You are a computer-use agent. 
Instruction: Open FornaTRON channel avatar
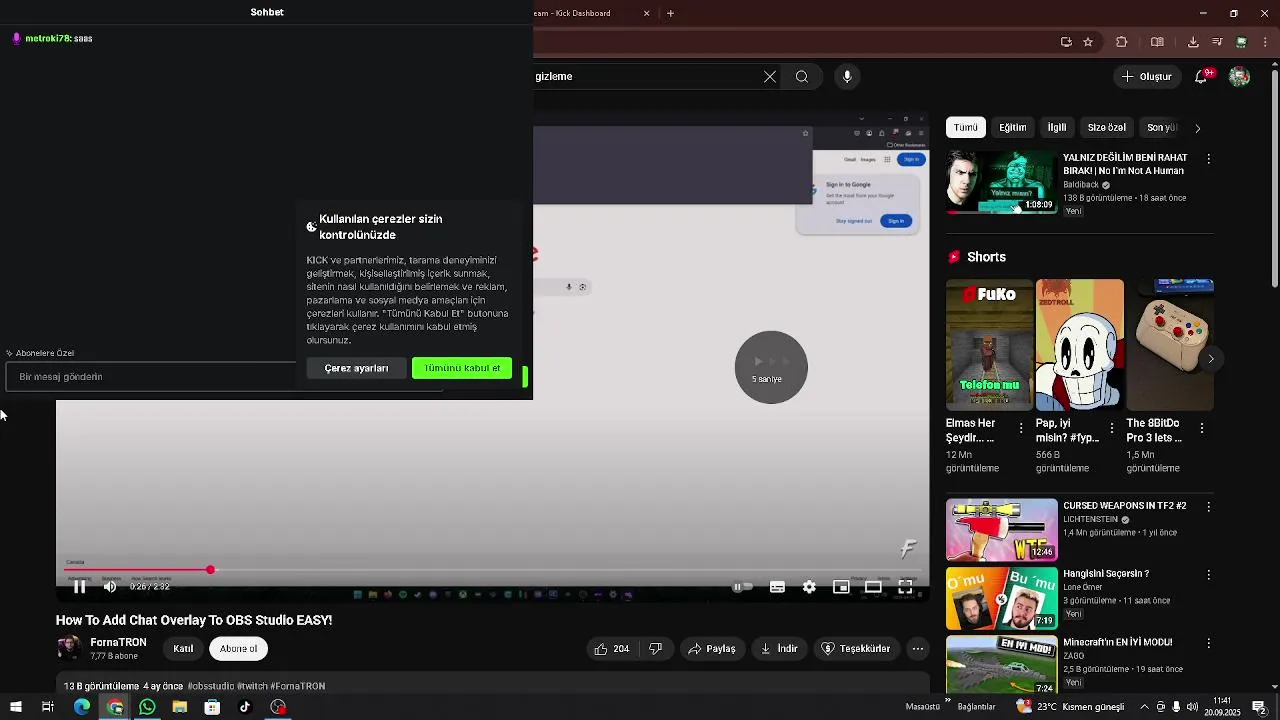pyautogui.click(x=69, y=648)
